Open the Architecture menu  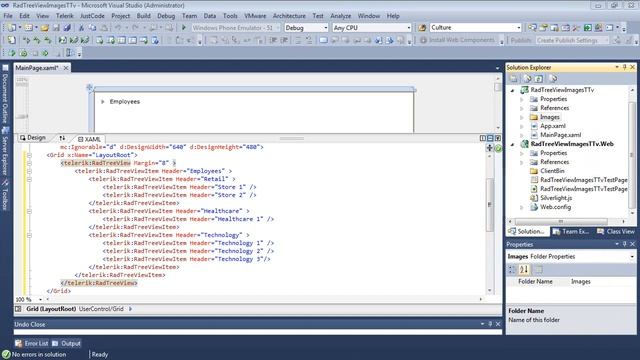coord(289,16)
